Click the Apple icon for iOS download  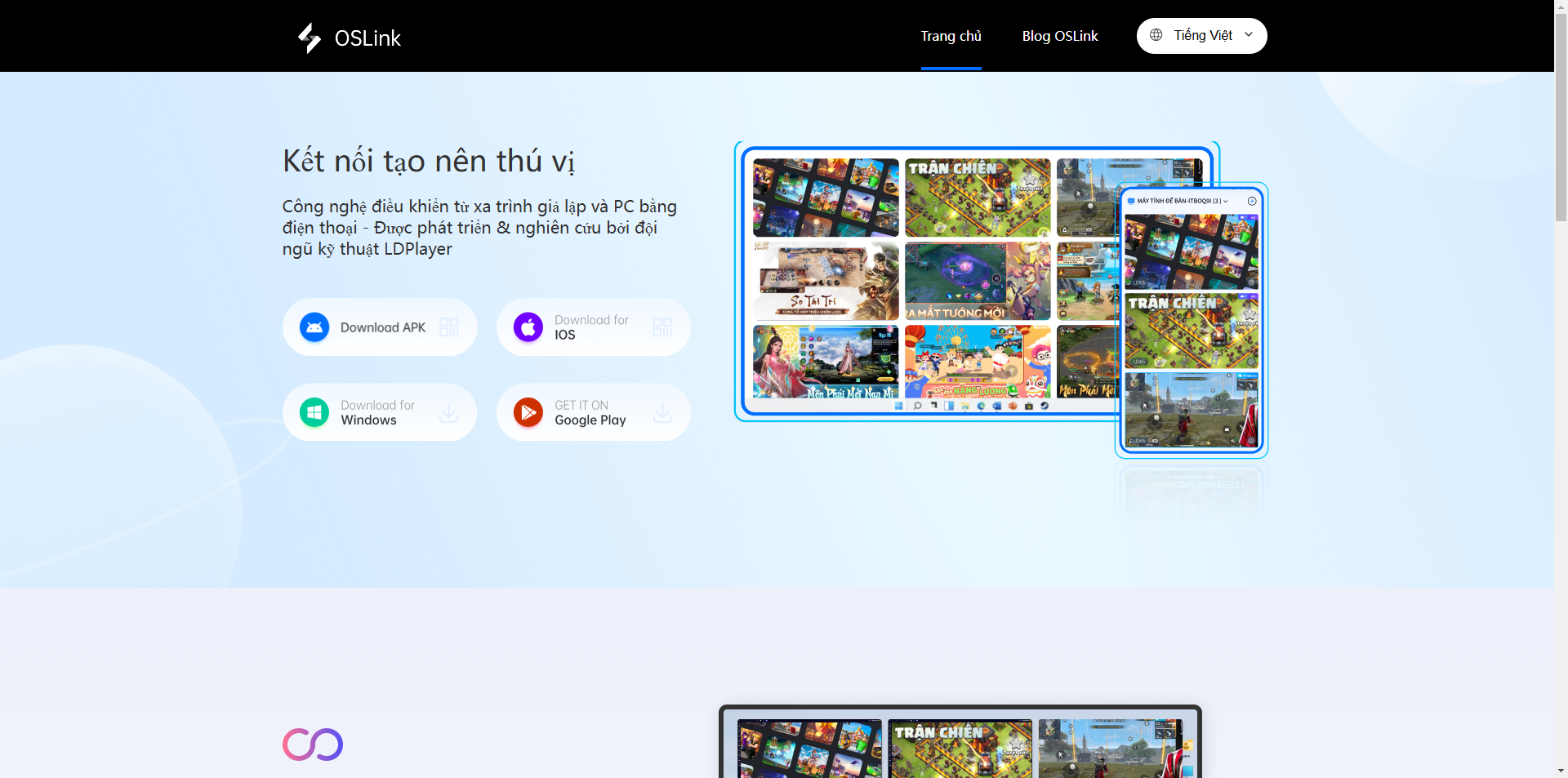click(x=528, y=327)
